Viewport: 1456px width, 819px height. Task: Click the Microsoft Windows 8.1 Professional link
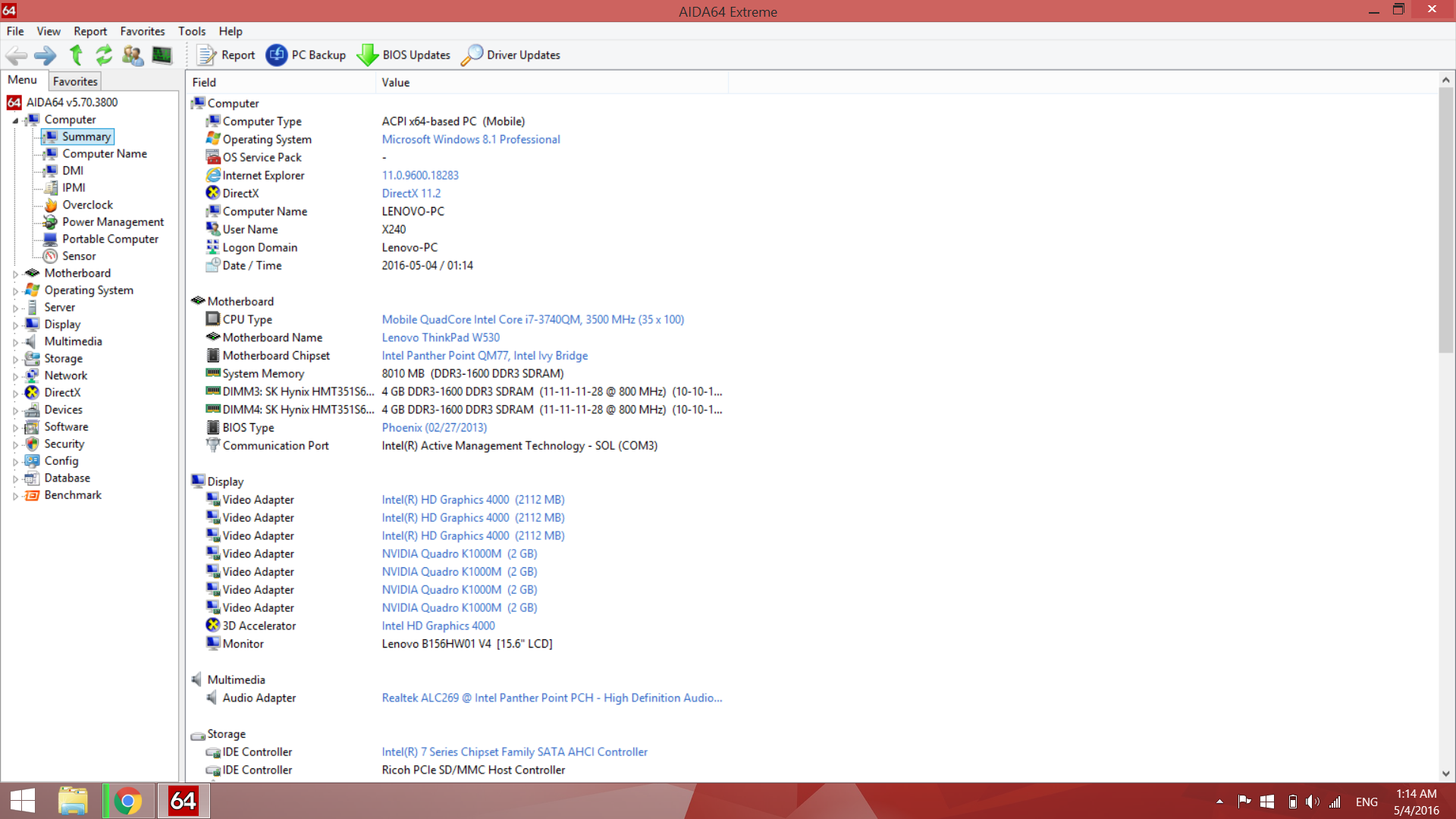click(470, 140)
